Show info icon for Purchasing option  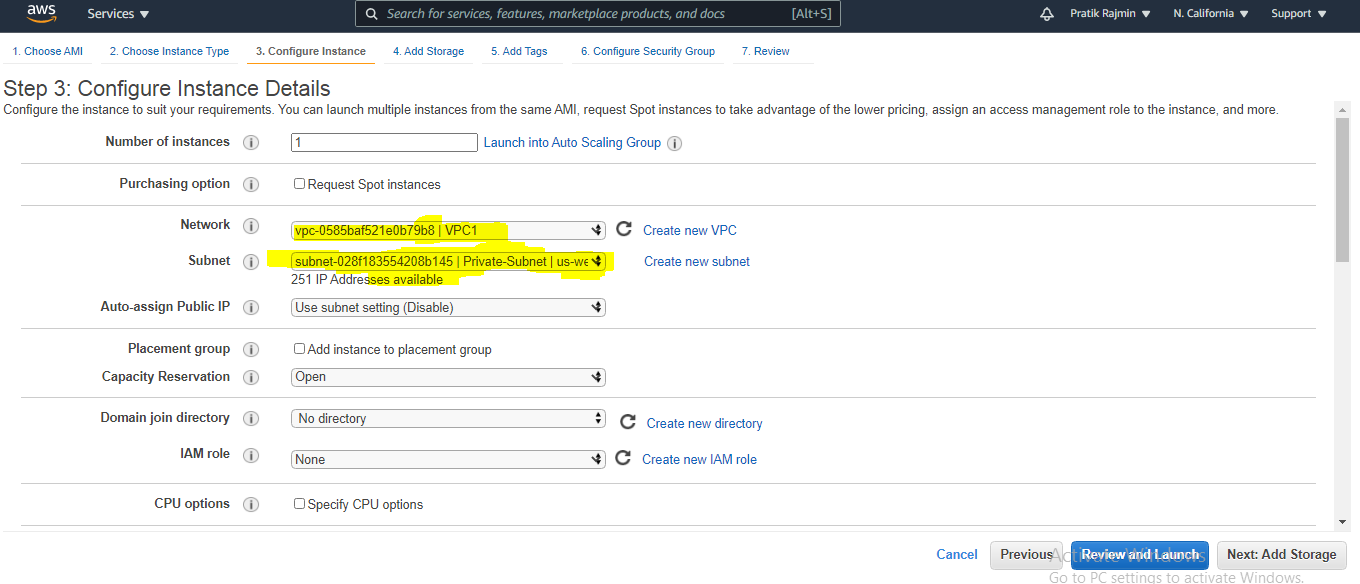point(251,185)
